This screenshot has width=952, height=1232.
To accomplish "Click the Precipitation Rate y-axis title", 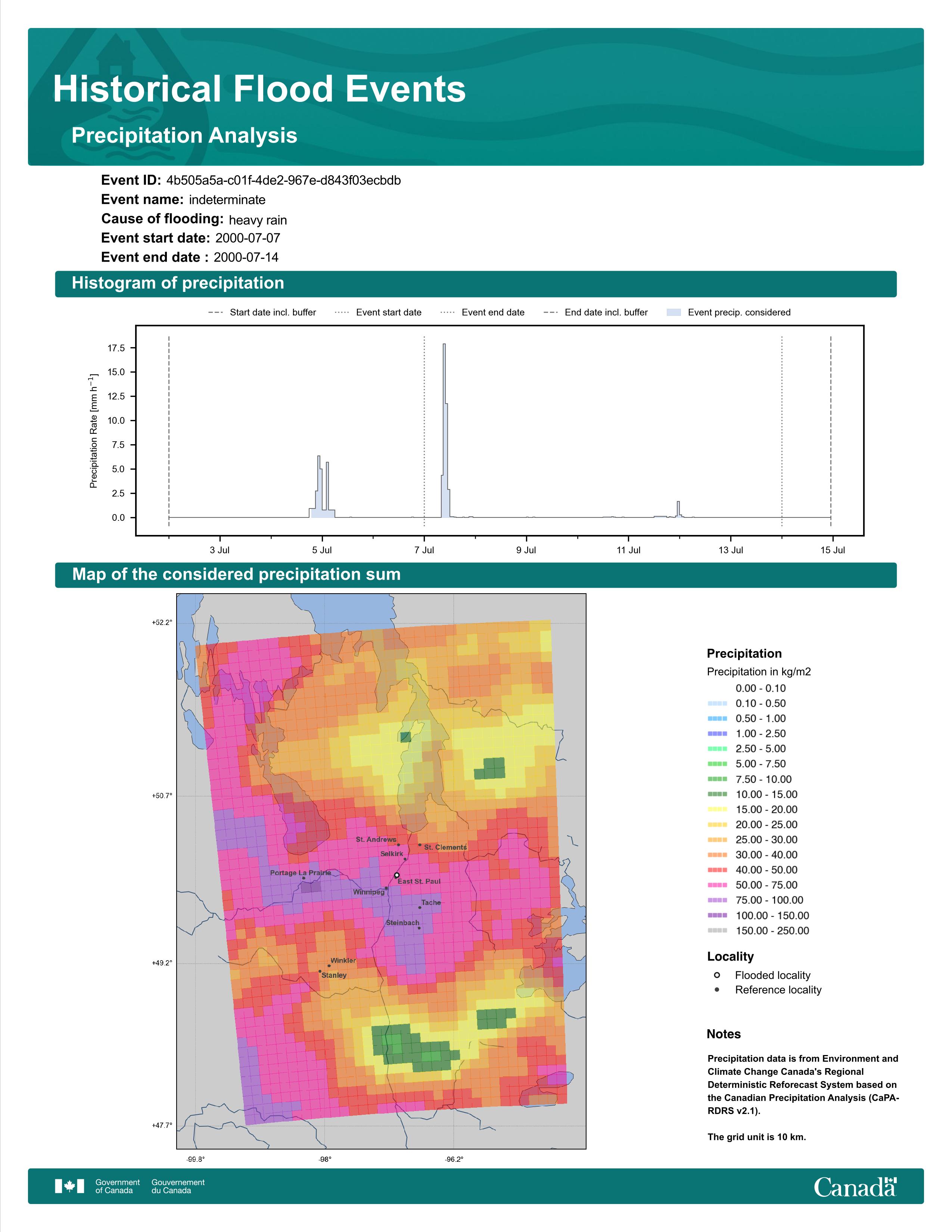I will (x=94, y=430).
